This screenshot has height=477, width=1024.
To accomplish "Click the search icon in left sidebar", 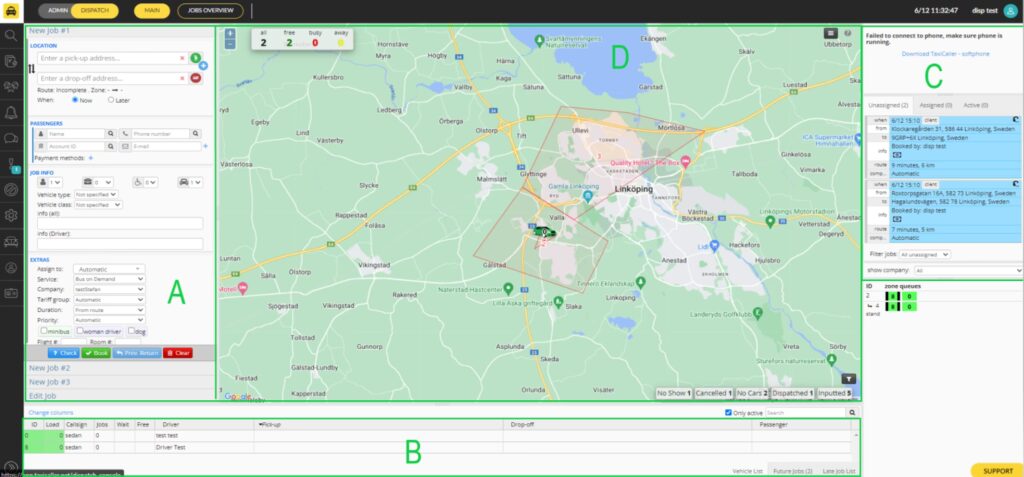I will tap(11, 35).
